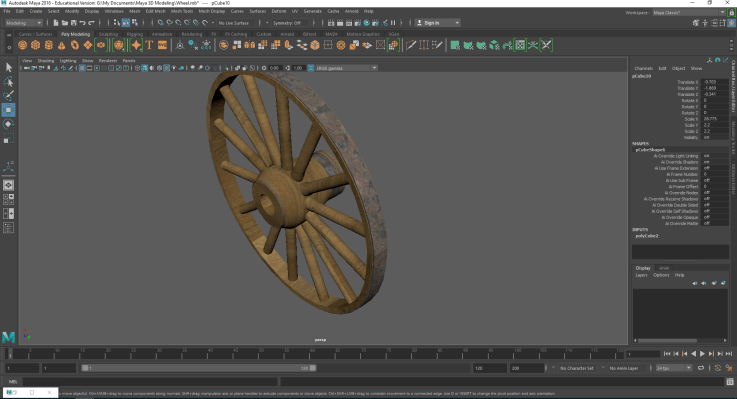Toggle Visibility value 'on' in Channel Box
737x399 pixels.
click(714, 138)
